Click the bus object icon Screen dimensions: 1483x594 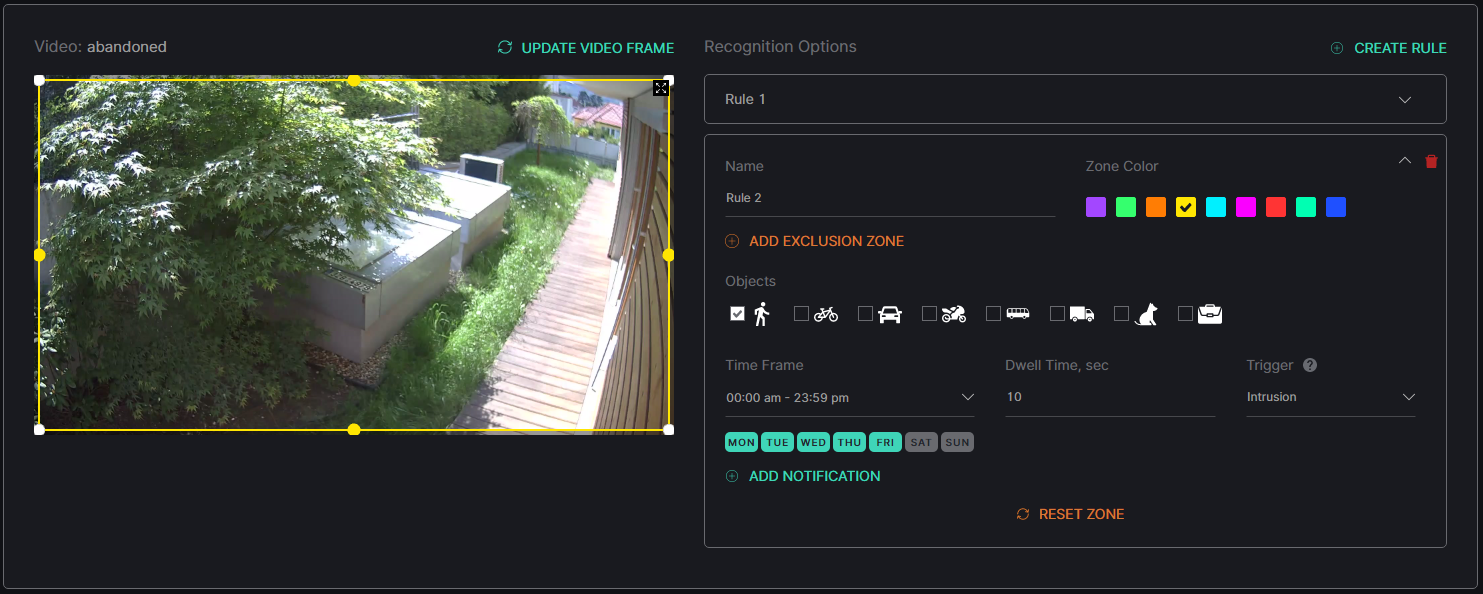(x=1018, y=314)
